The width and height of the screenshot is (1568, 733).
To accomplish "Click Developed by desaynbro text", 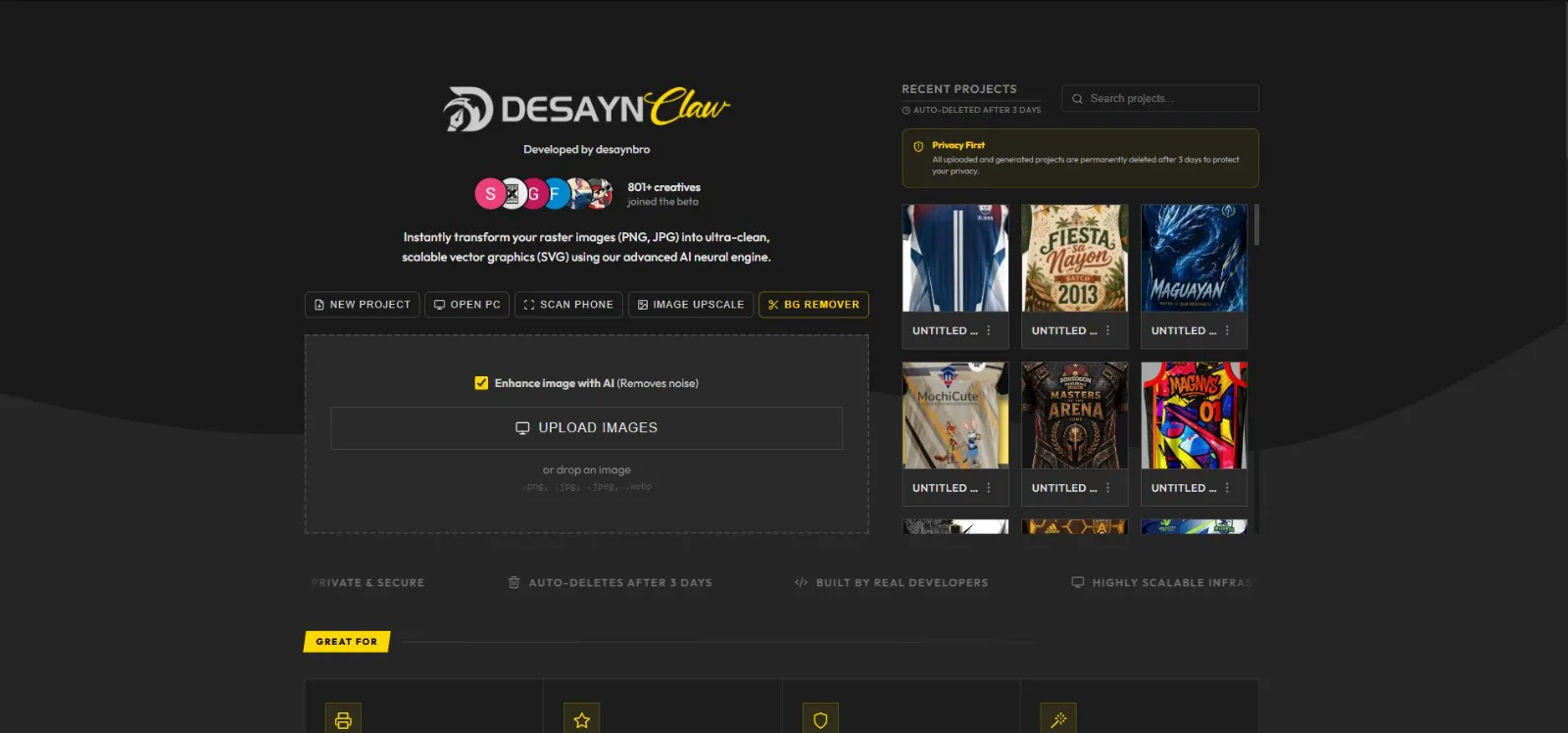I will point(586,150).
